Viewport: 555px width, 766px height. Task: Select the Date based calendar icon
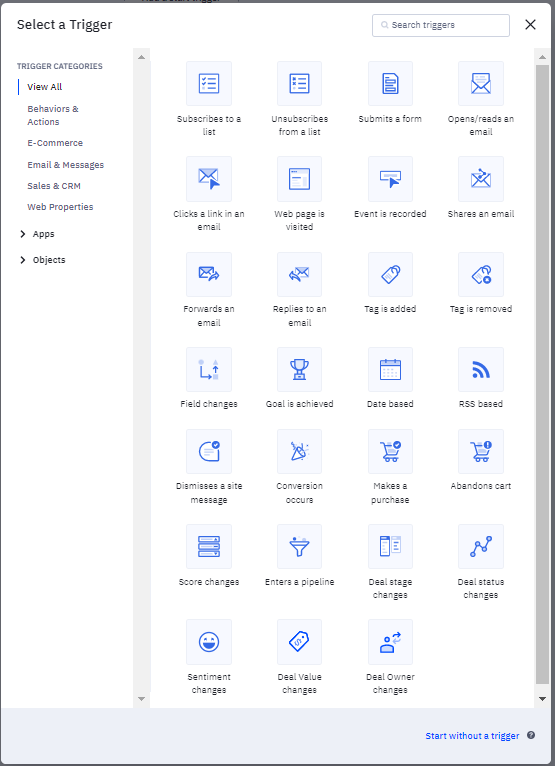(x=390, y=370)
